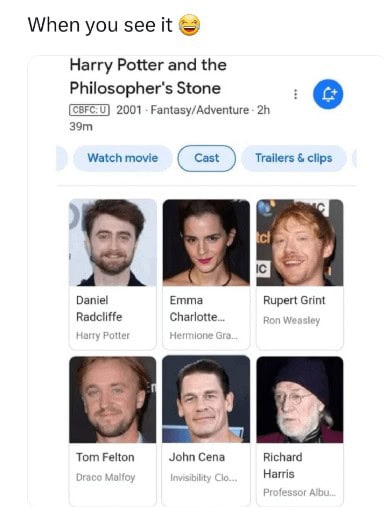
Task: Click the Harry Potter film title heading
Action: click(x=148, y=77)
